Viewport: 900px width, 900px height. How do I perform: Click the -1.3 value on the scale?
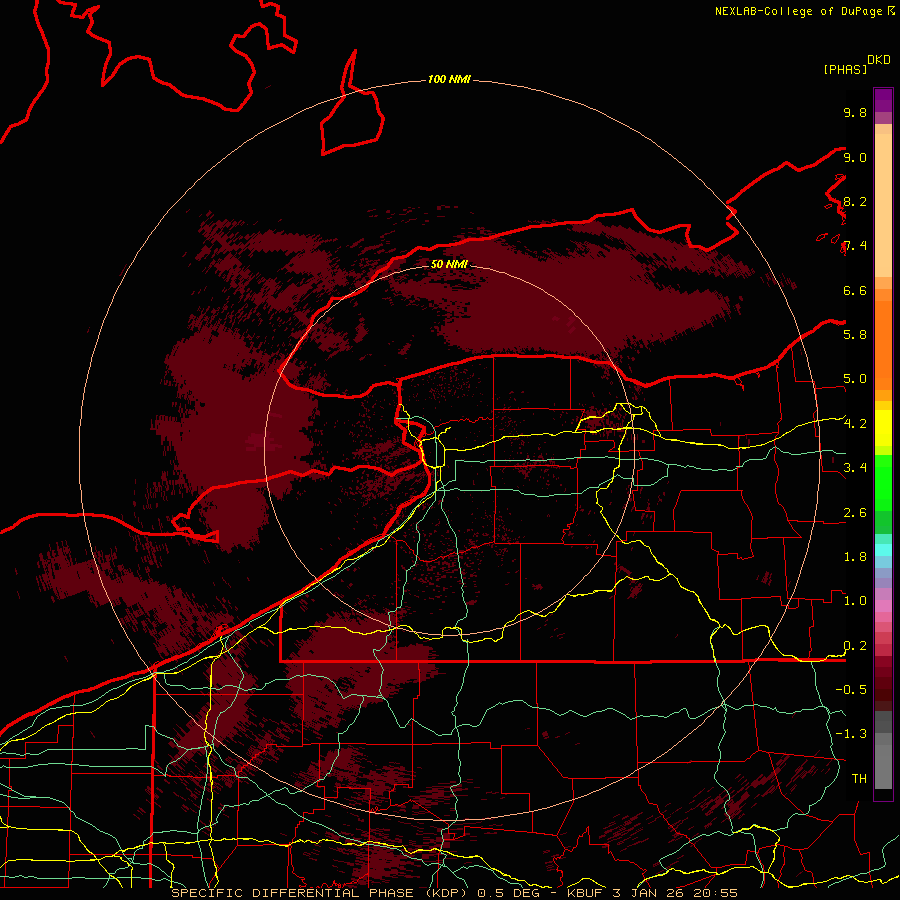(851, 734)
